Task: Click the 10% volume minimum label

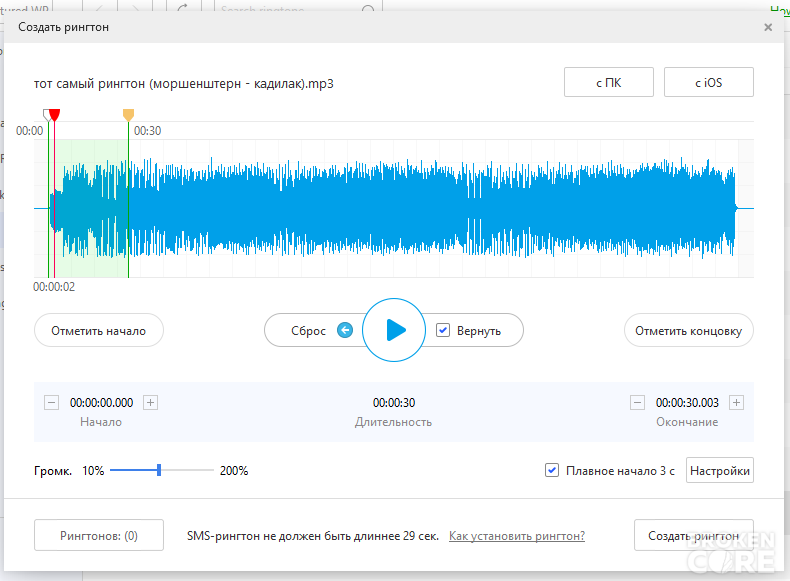Action: (93, 471)
